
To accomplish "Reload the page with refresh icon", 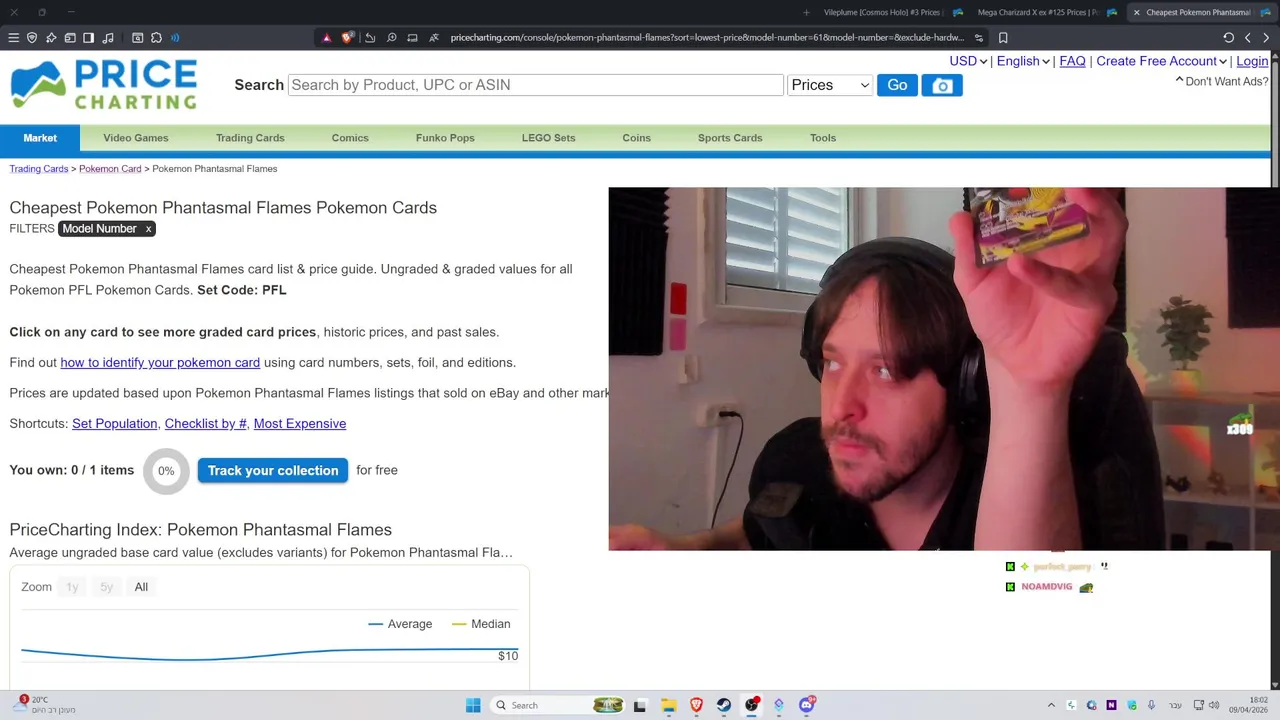I will [1228, 38].
